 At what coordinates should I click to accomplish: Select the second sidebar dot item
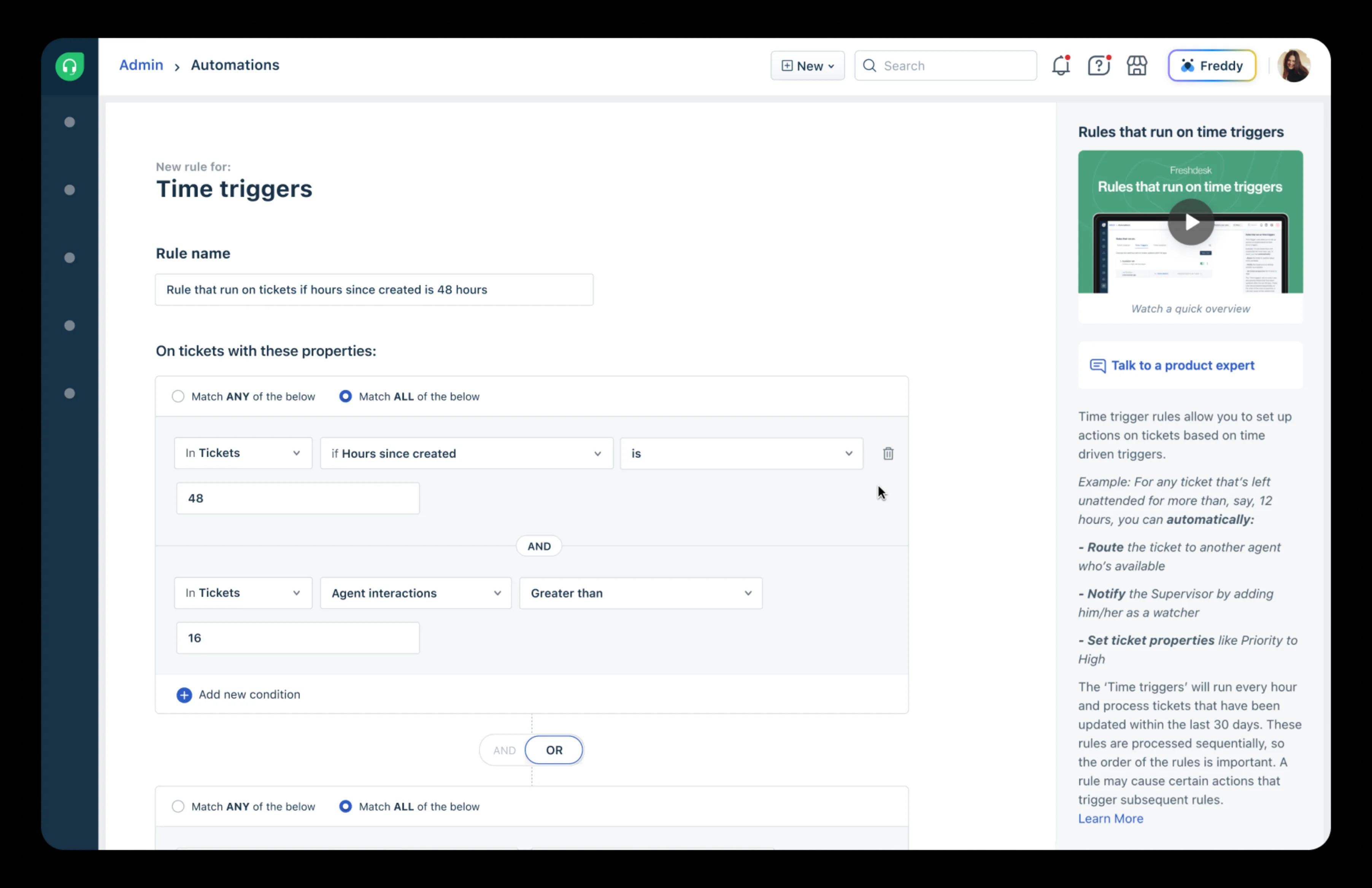[x=70, y=190]
